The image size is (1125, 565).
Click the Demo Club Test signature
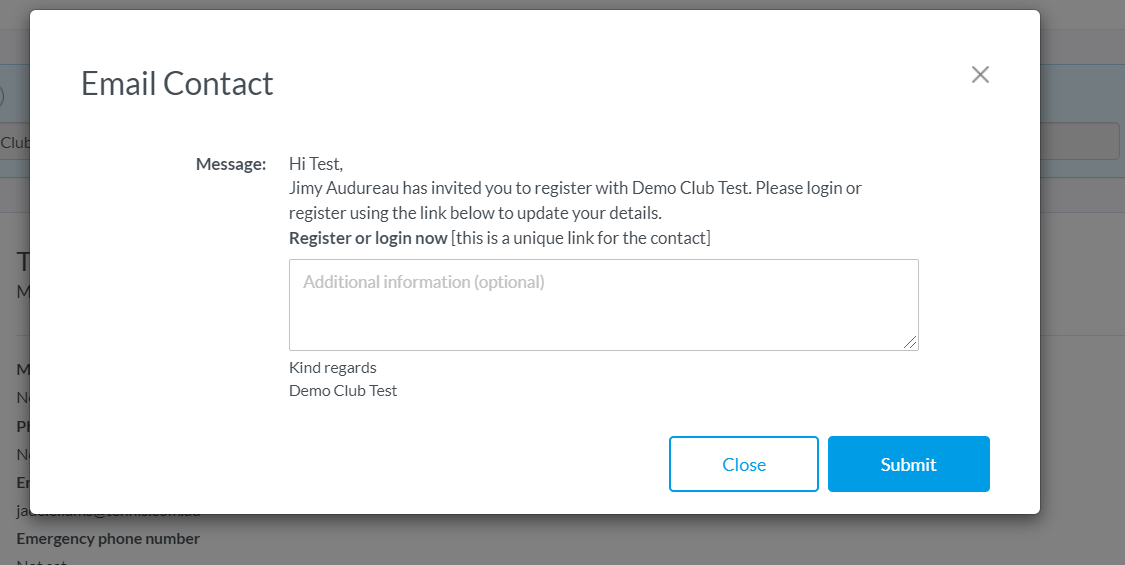(x=343, y=391)
